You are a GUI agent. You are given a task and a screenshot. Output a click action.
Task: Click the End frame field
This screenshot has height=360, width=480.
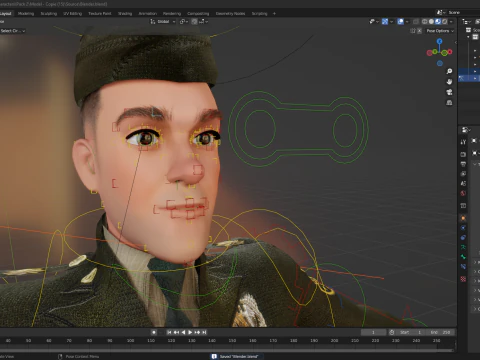[x=441, y=332]
